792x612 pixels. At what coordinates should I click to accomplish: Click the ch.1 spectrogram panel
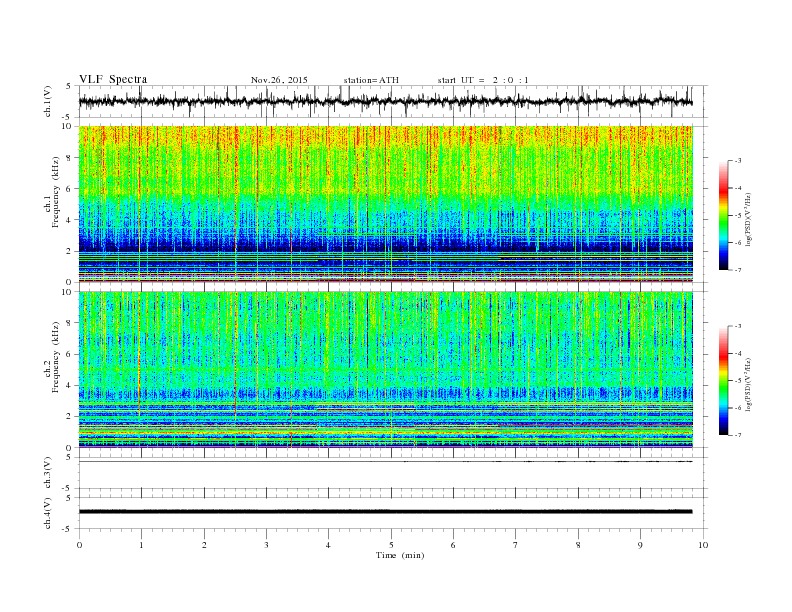(386, 204)
